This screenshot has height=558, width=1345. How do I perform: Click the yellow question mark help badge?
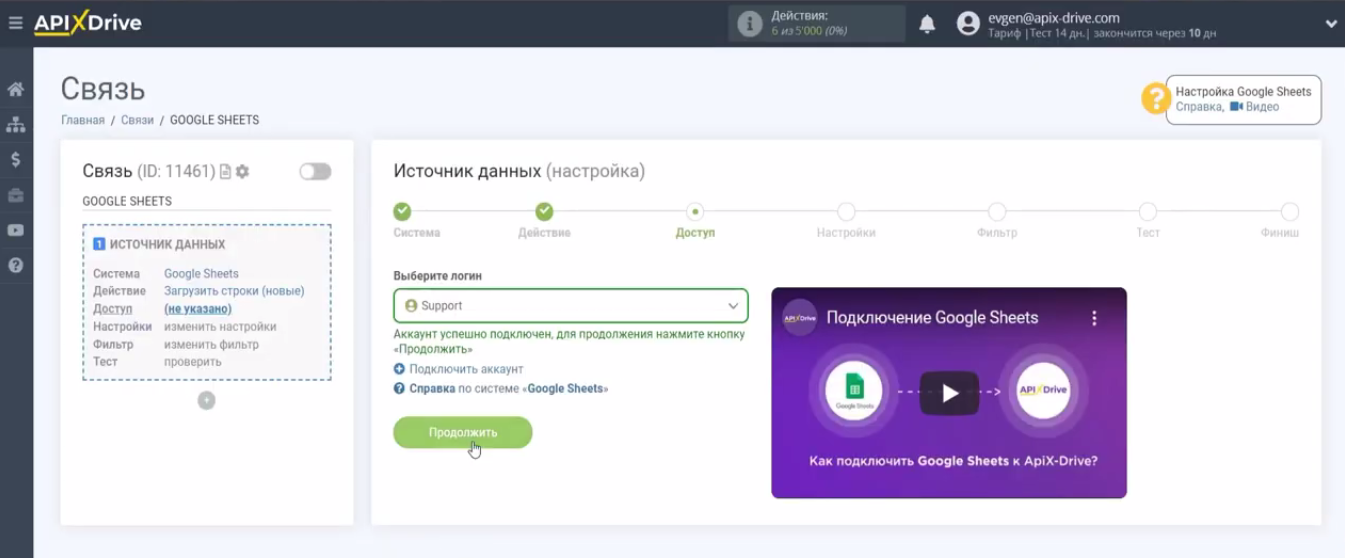pyautogui.click(x=1155, y=98)
